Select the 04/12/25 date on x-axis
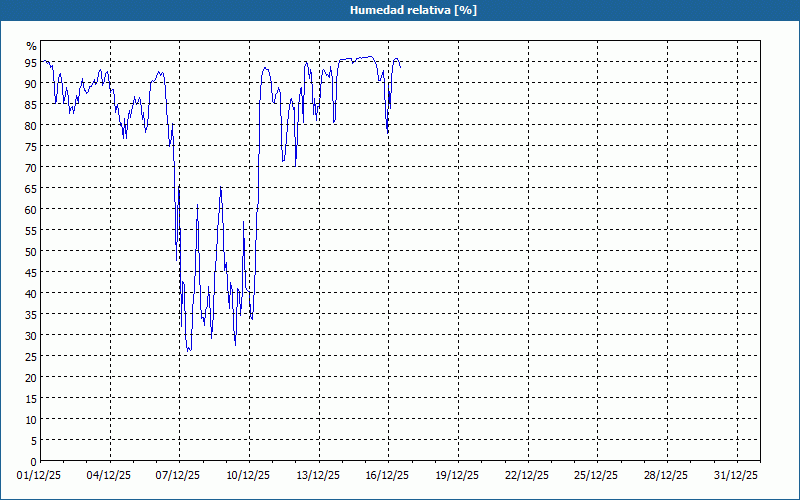 point(110,475)
